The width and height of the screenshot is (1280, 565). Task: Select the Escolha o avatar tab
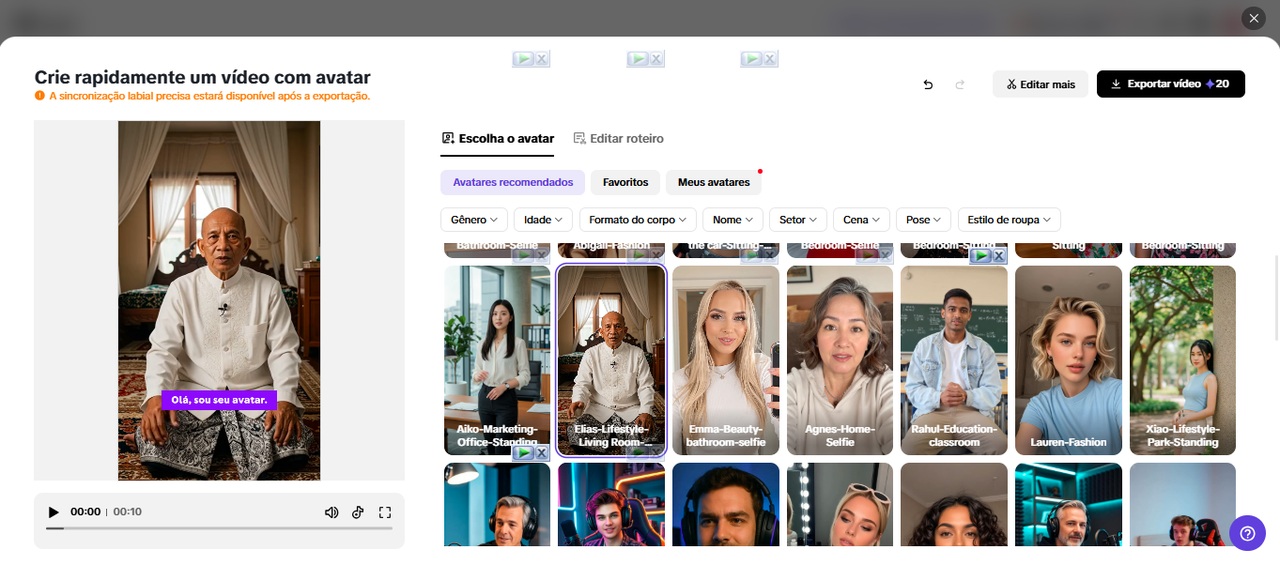tap(497, 138)
